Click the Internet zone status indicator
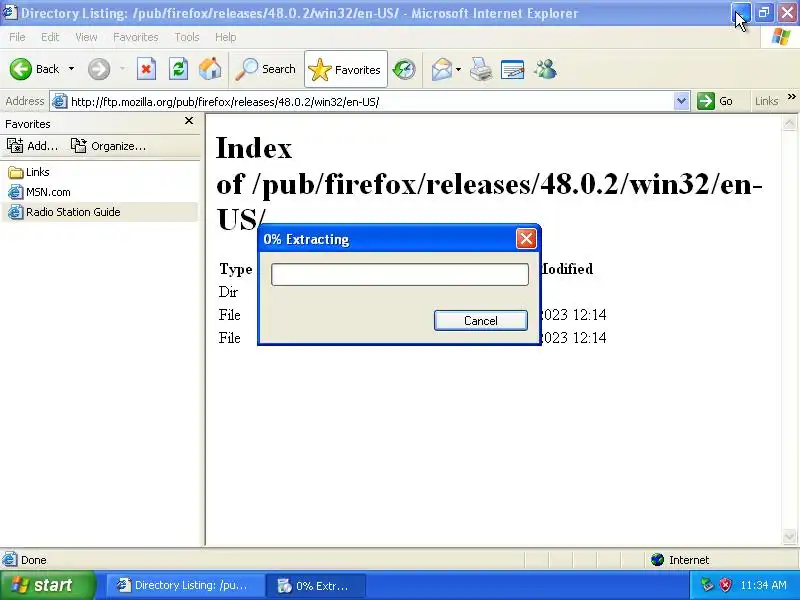Screen dimensions: 800x600 (x=680, y=560)
